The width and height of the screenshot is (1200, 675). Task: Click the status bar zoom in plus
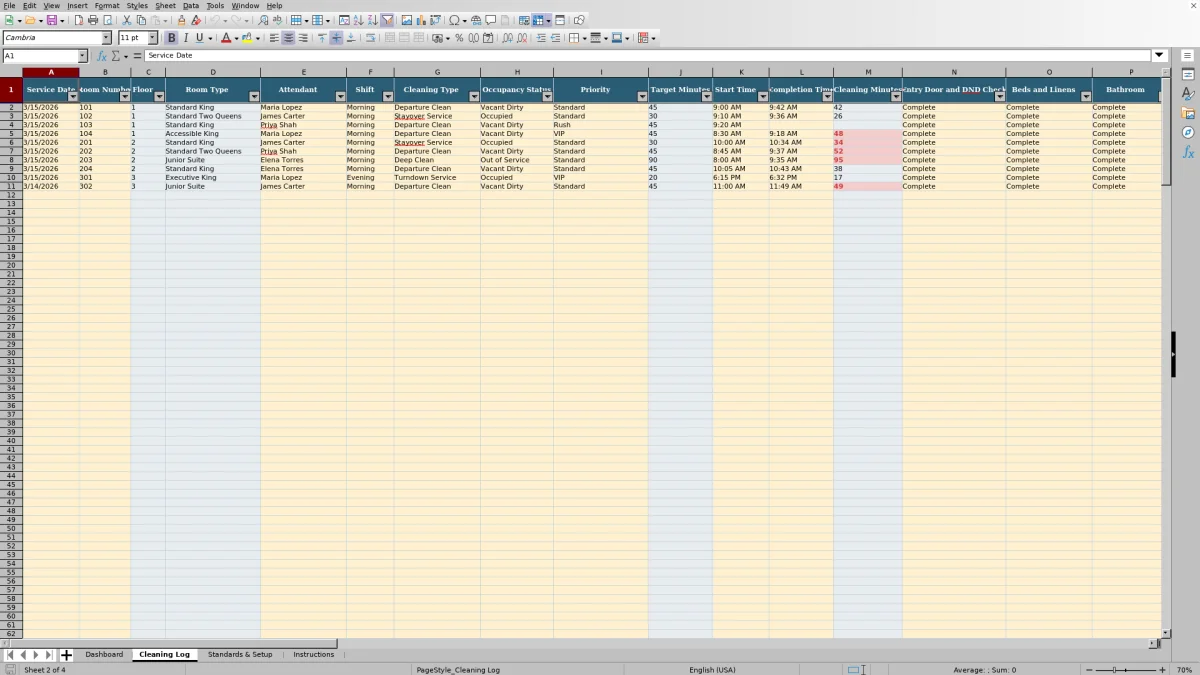pos(1162,670)
